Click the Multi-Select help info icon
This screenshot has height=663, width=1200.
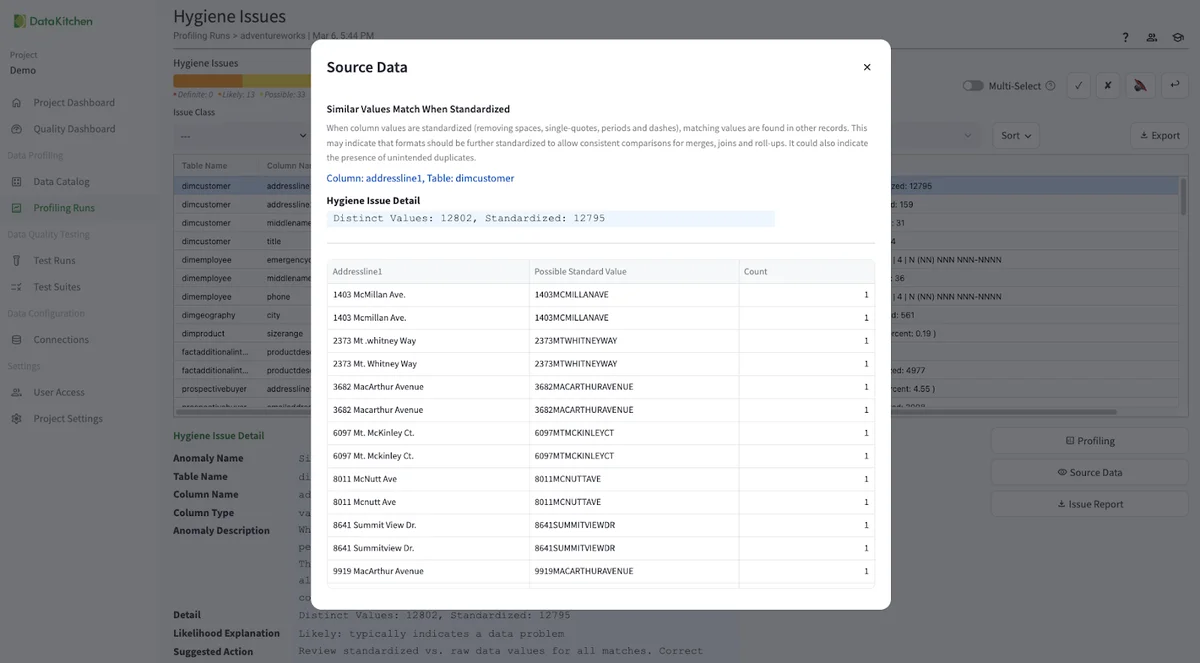click(x=1050, y=86)
